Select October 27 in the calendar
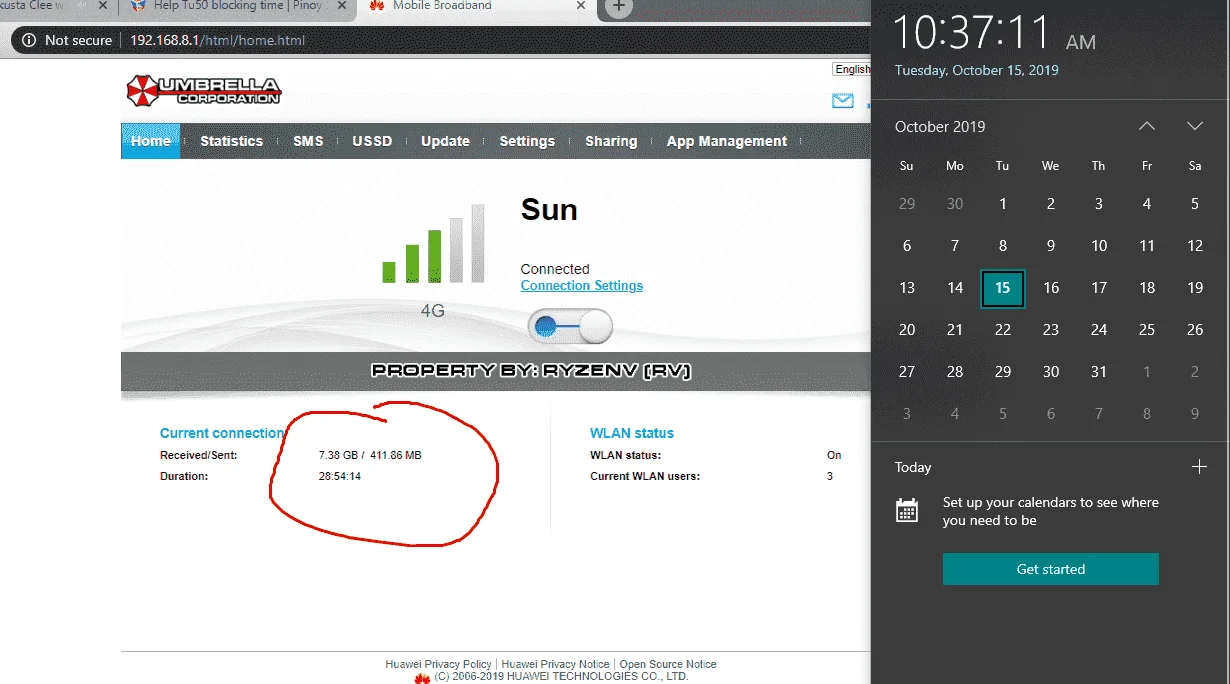The height and width of the screenshot is (684, 1230). [907, 372]
